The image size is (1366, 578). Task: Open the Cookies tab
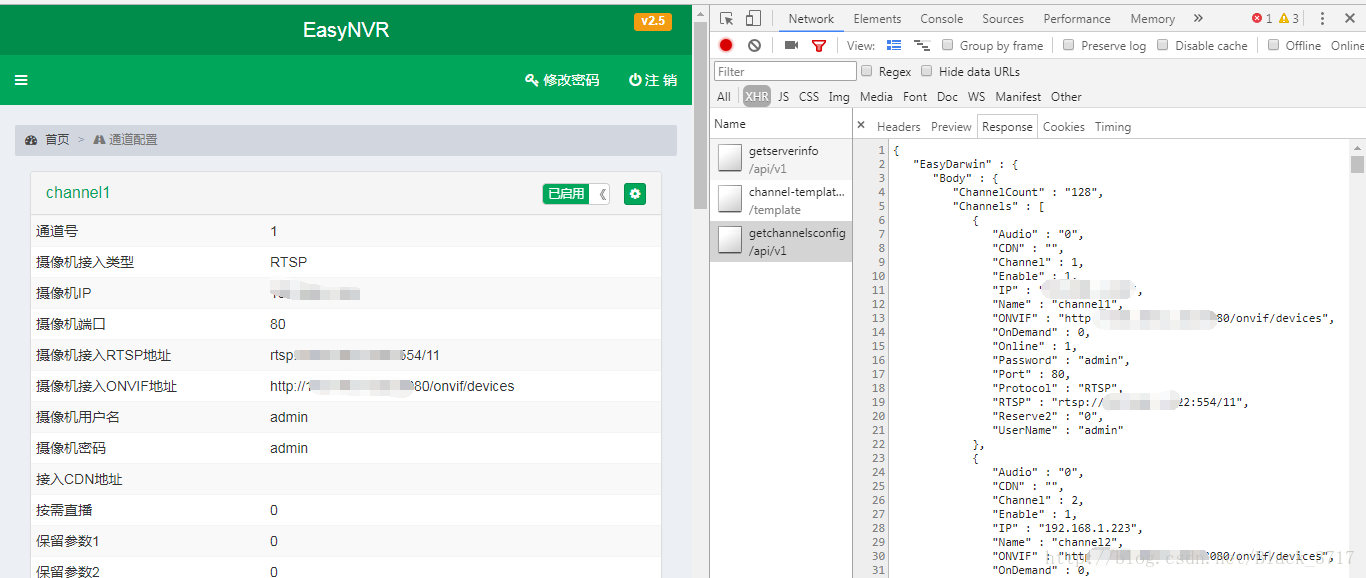(x=1064, y=126)
